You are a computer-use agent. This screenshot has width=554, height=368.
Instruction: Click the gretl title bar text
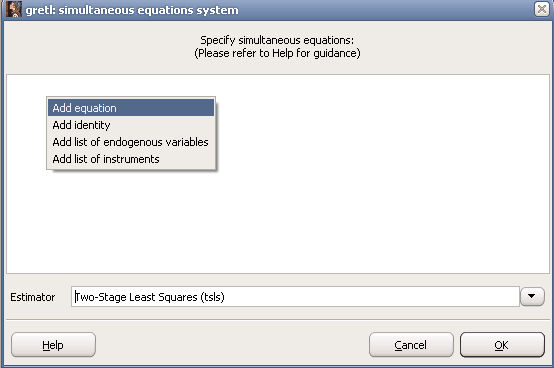[x=132, y=10]
